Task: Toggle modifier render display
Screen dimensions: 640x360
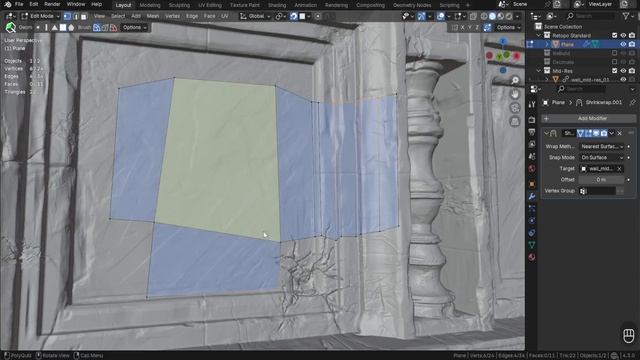Action: click(x=604, y=133)
